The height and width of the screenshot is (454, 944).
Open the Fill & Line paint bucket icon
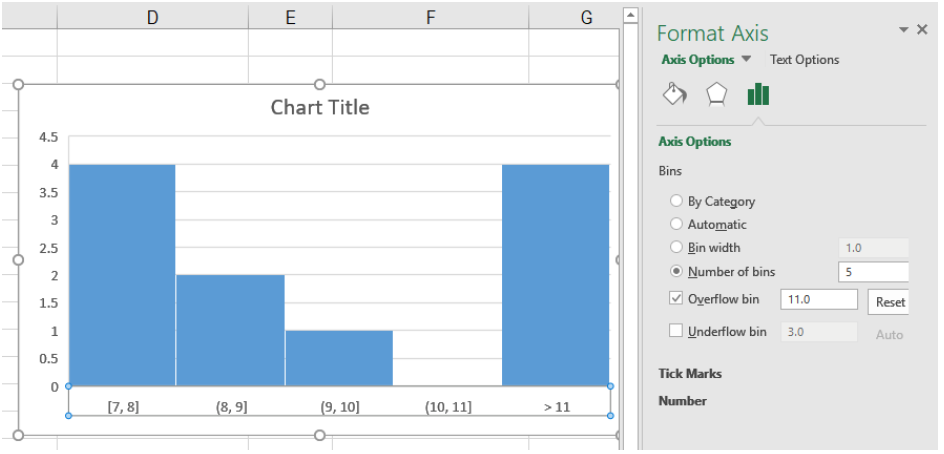point(674,95)
